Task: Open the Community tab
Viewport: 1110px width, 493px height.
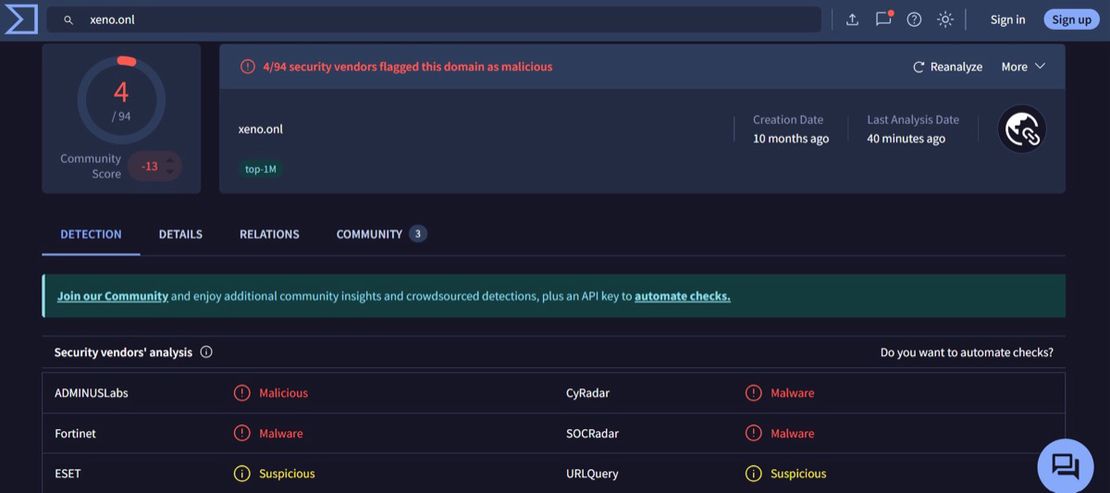Action: click(x=369, y=234)
